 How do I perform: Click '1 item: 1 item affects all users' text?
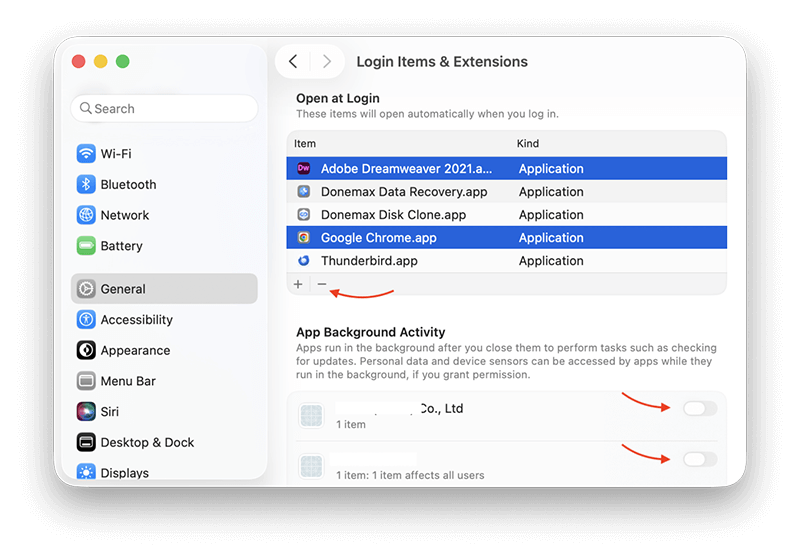410,475
